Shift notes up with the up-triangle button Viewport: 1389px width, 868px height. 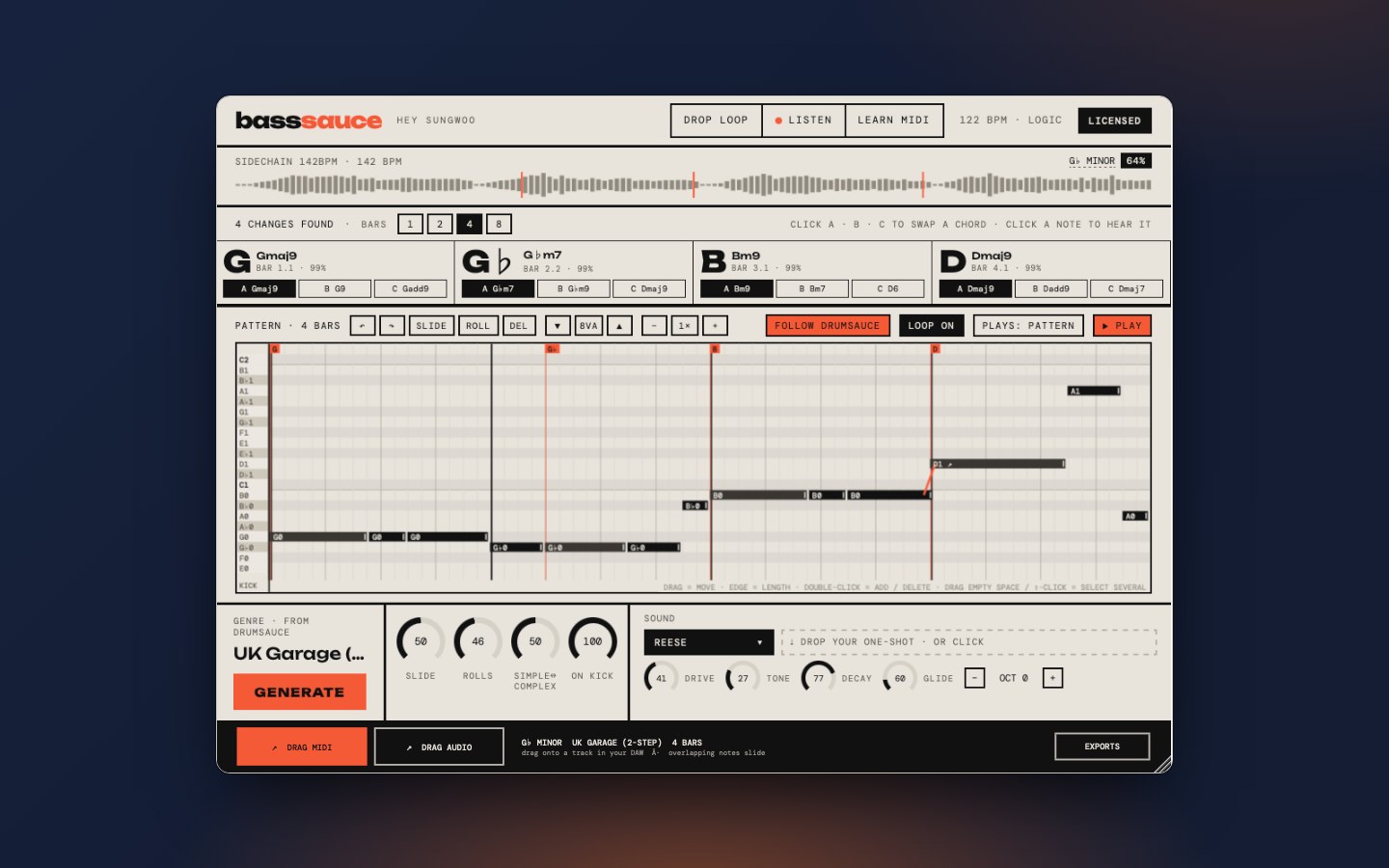(619, 326)
